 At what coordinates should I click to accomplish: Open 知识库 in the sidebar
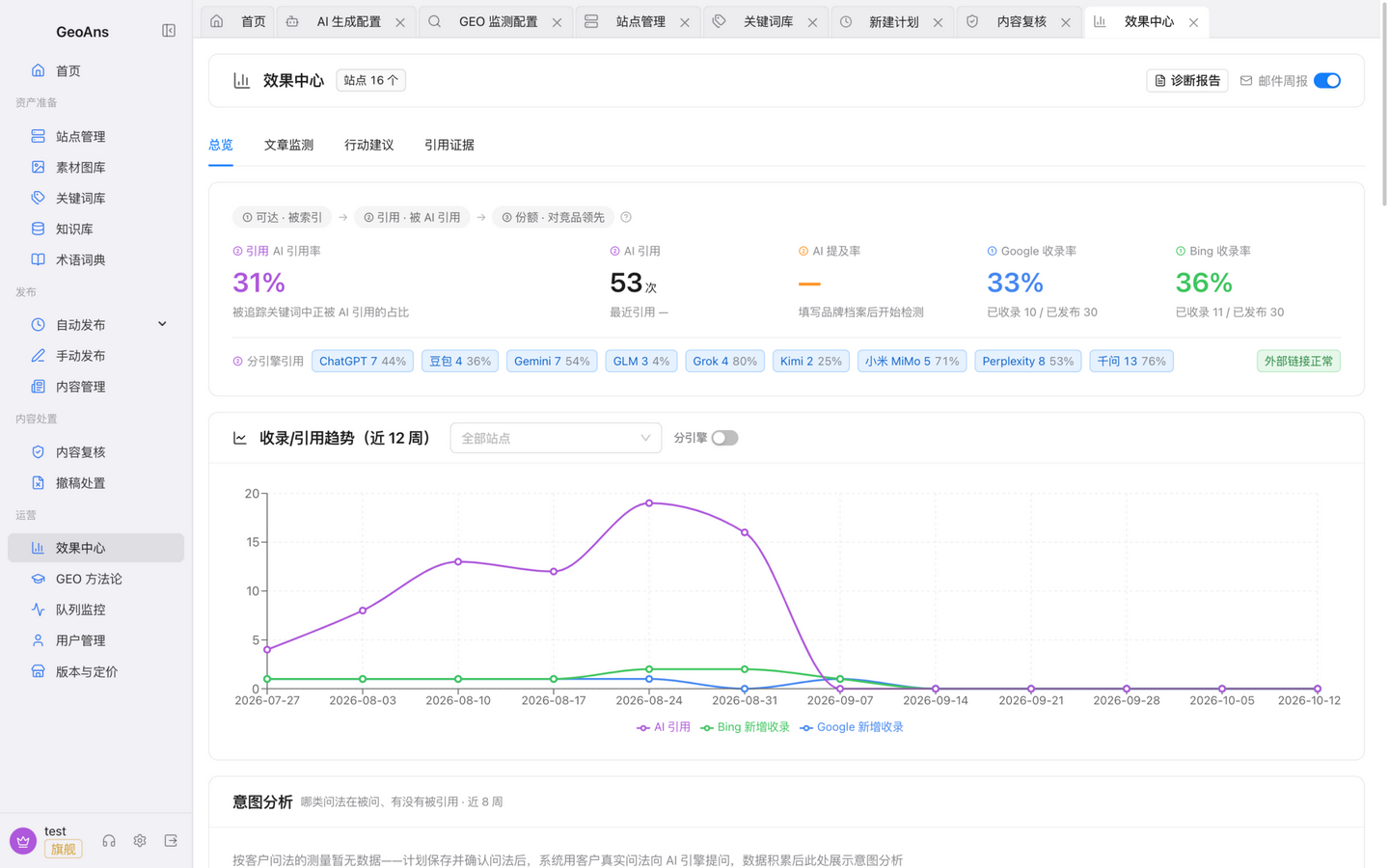[x=95, y=229]
